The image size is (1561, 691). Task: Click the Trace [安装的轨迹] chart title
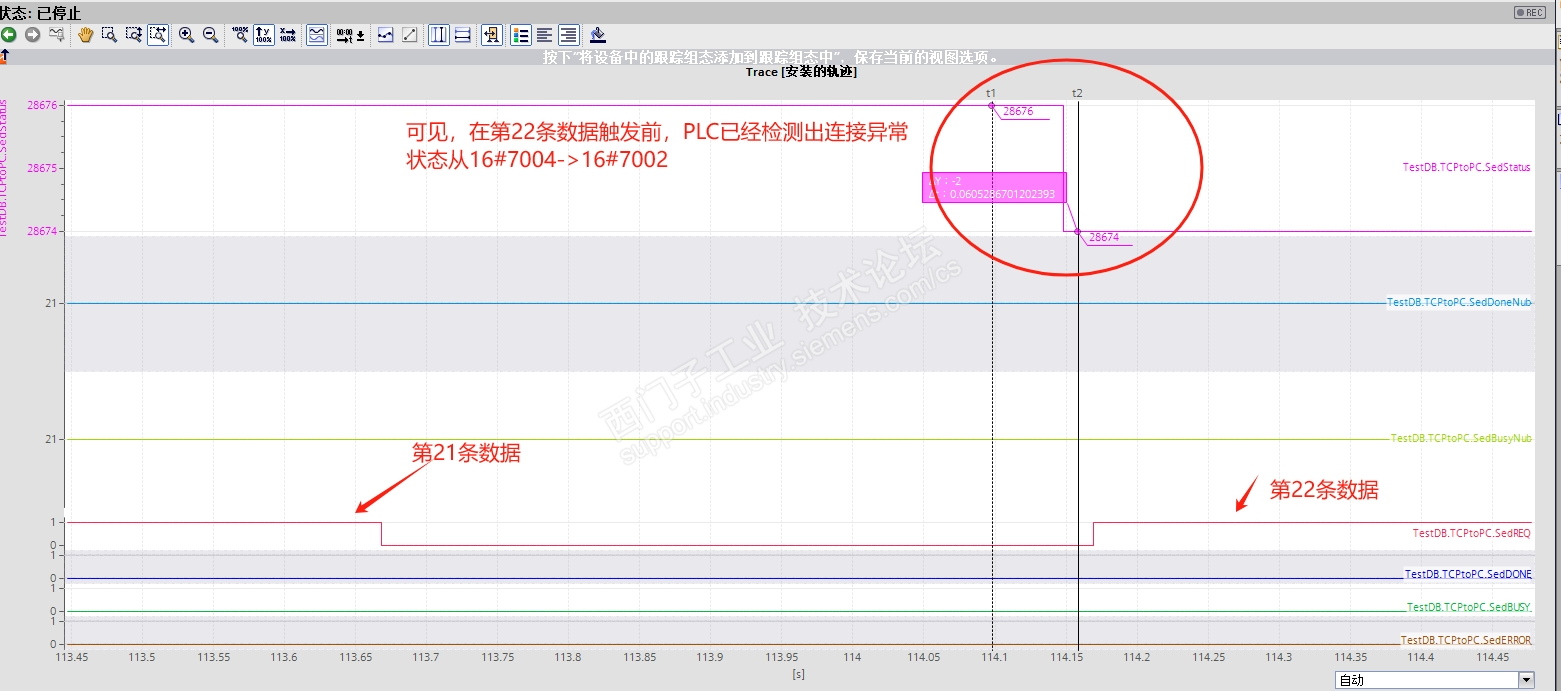point(801,72)
